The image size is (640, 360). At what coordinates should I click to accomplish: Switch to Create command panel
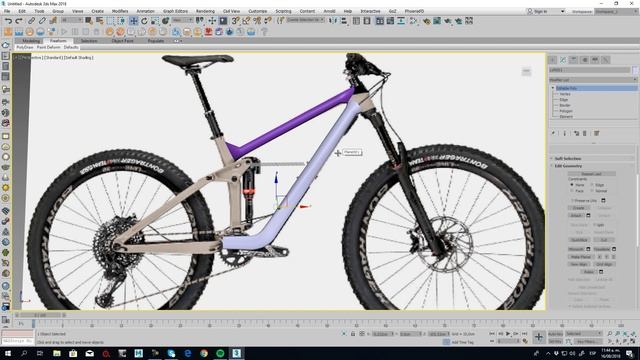point(553,60)
